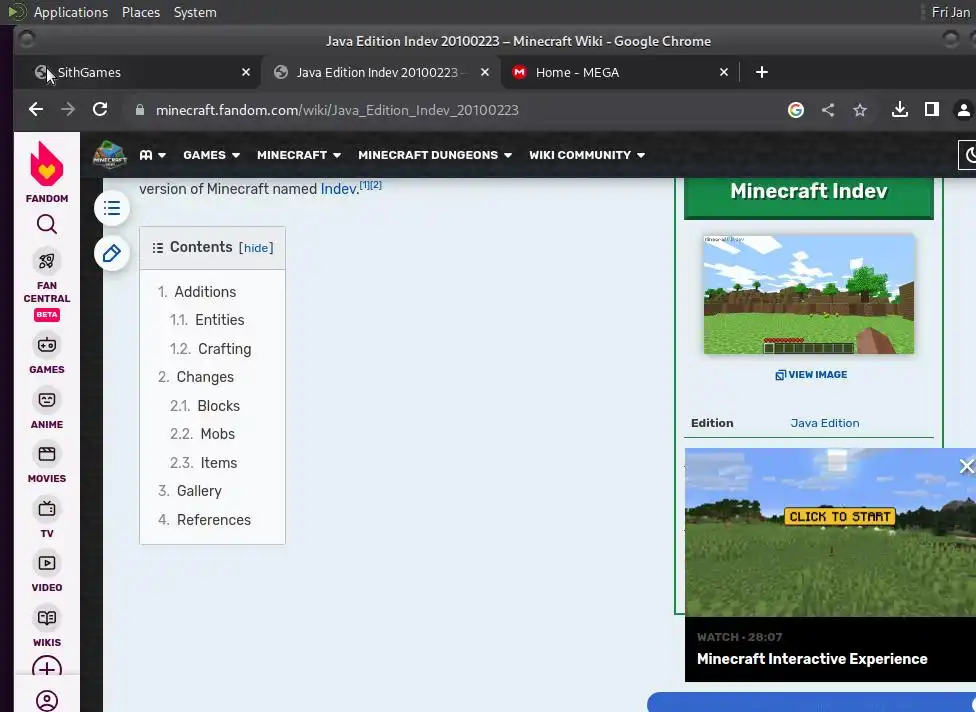The width and height of the screenshot is (976, 712).
Task: Open the Fandom search magnifier
Action: 47,224
